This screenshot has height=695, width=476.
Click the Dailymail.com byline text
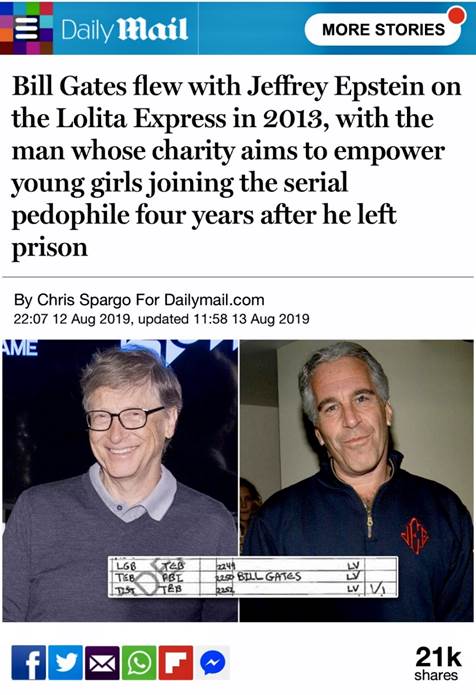click(x=214, y=300)
